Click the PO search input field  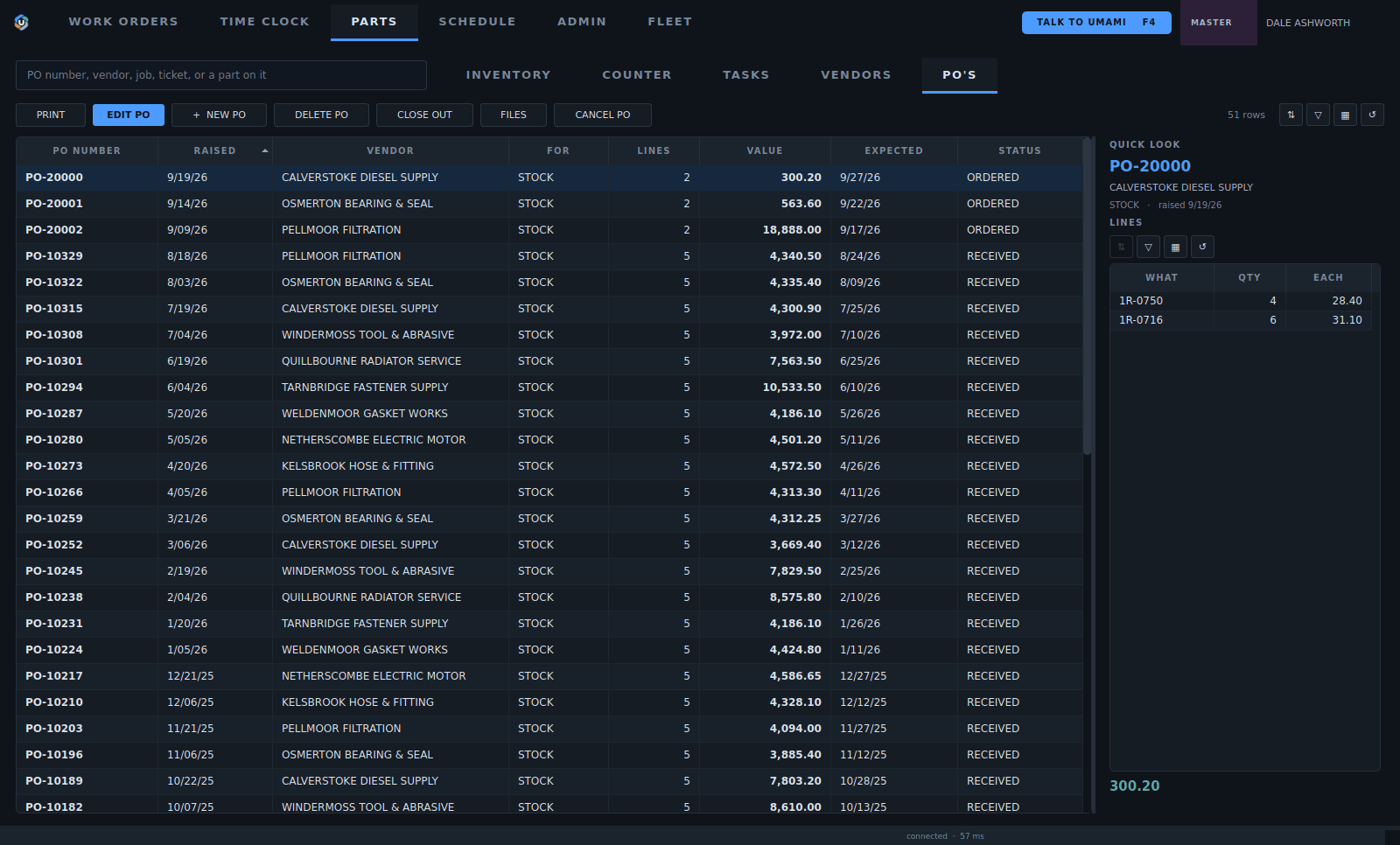221,75
